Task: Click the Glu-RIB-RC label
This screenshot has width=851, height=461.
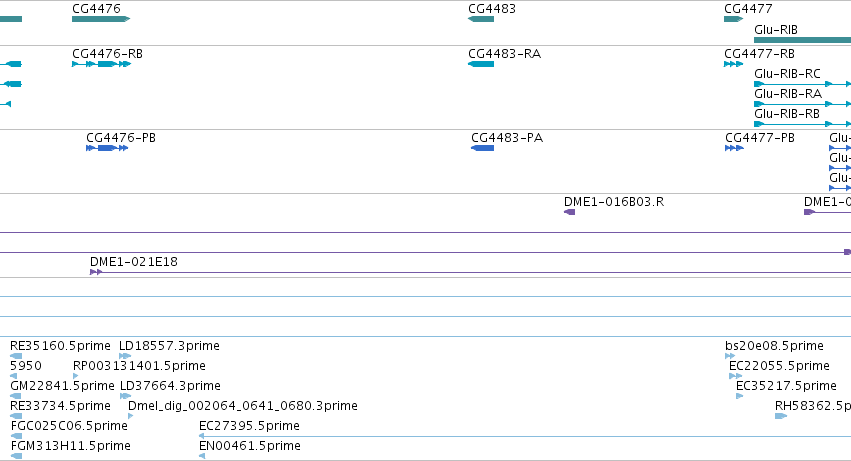Action: 788,74
